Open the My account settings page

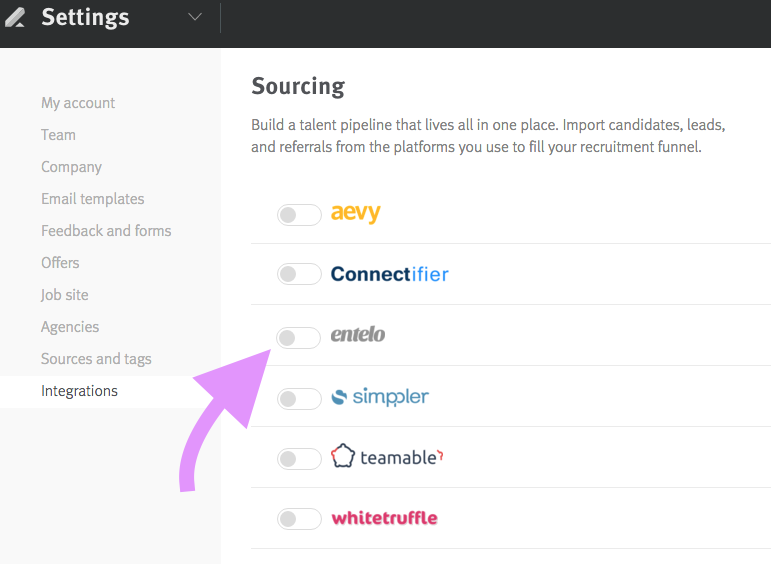78,103
